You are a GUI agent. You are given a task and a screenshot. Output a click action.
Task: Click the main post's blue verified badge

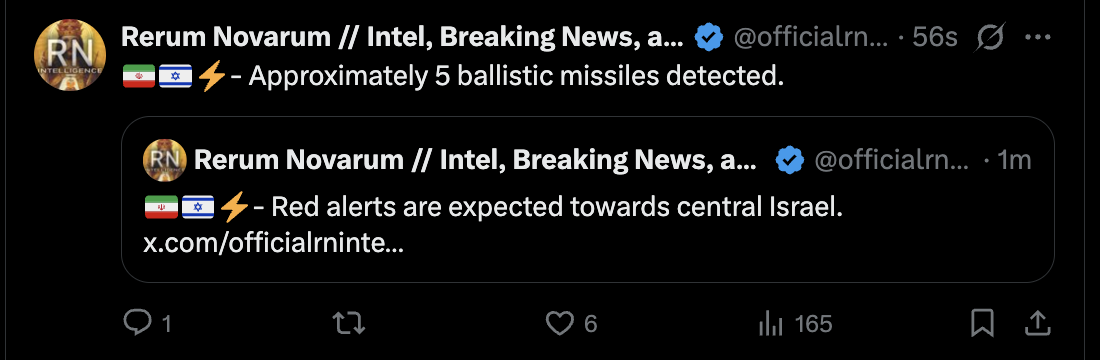(x=709, y=37)
